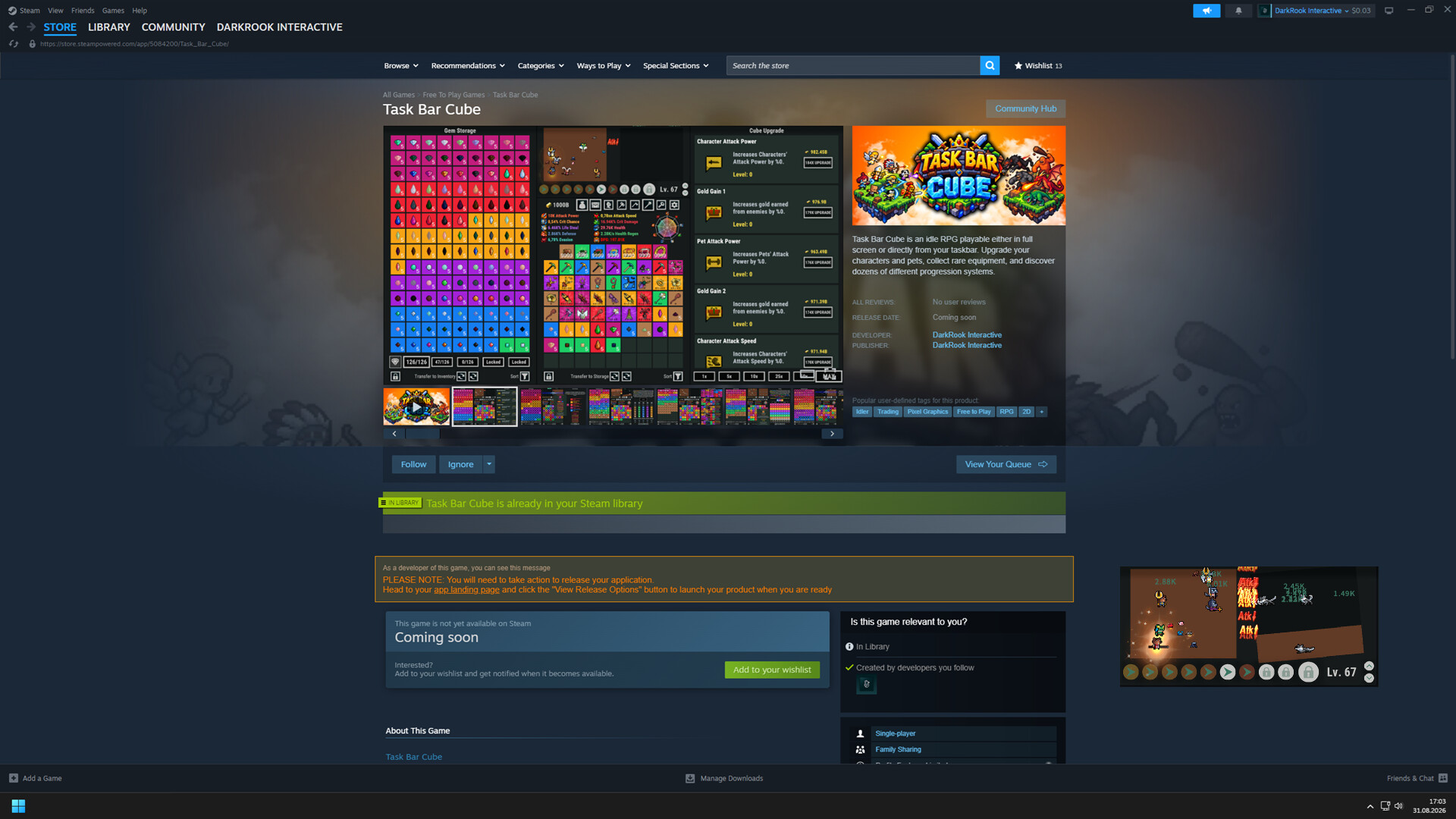This screenshot has height=819, width=1456.
Task: Select the Free to Play tag
Action: (x=974, y=412)
